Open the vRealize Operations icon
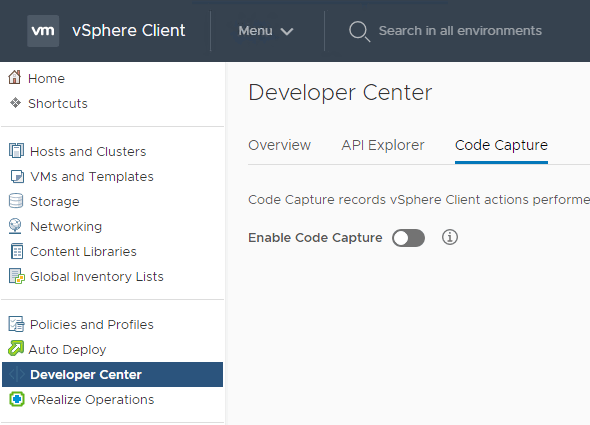The width and height of the screenshot is (590, 425). pos(17,399)
